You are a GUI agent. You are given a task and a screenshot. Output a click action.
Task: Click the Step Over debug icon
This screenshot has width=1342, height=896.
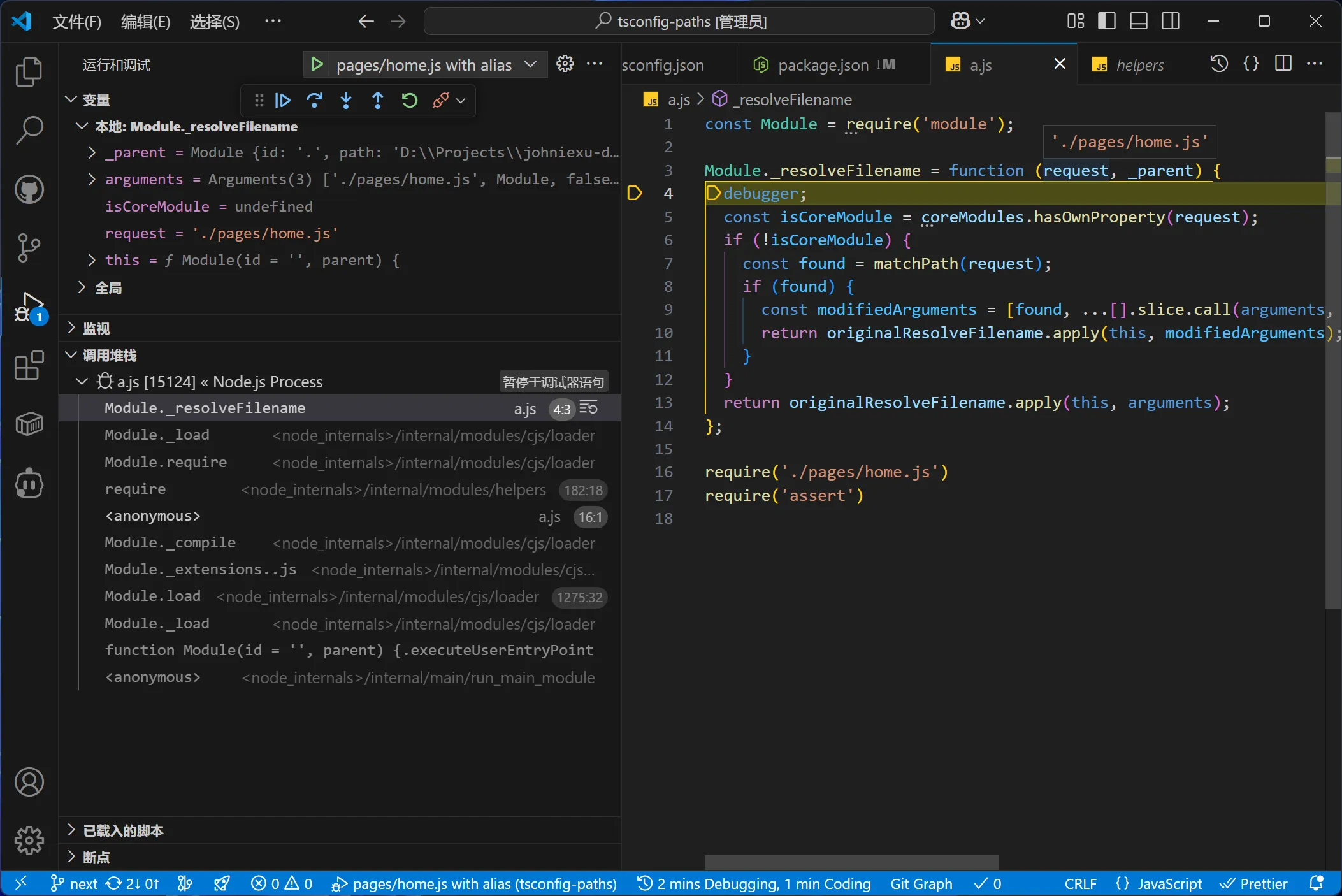point(314,101)
